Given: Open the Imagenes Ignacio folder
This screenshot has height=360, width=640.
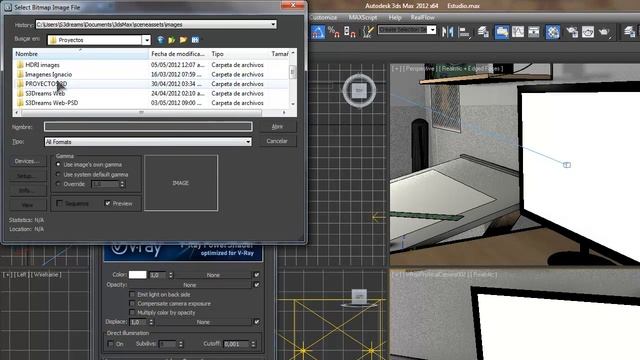Looking at the screenshot, I should (x=48, y=74).
